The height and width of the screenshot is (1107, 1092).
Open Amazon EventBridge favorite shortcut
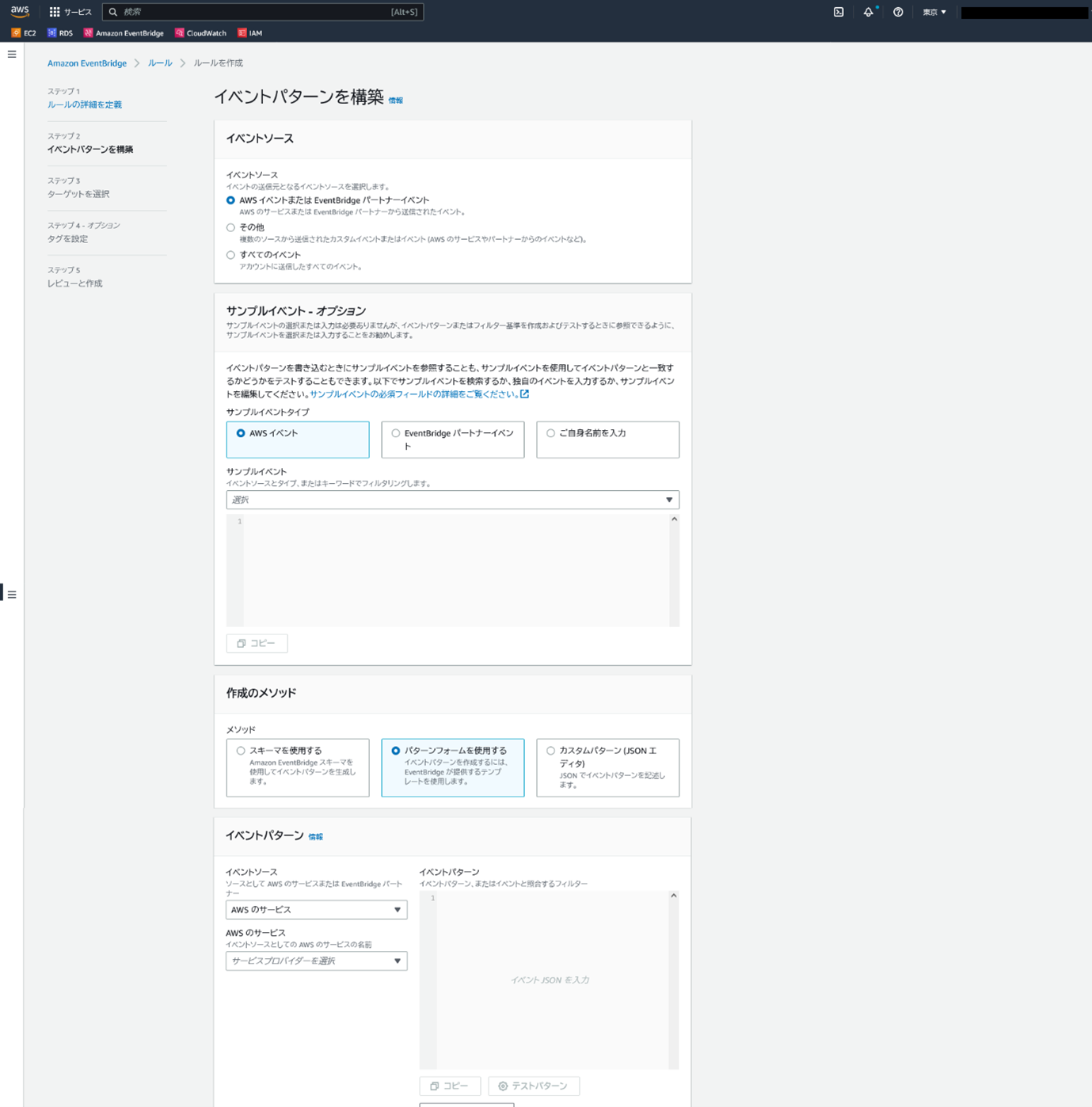click(x=124, y=33)
